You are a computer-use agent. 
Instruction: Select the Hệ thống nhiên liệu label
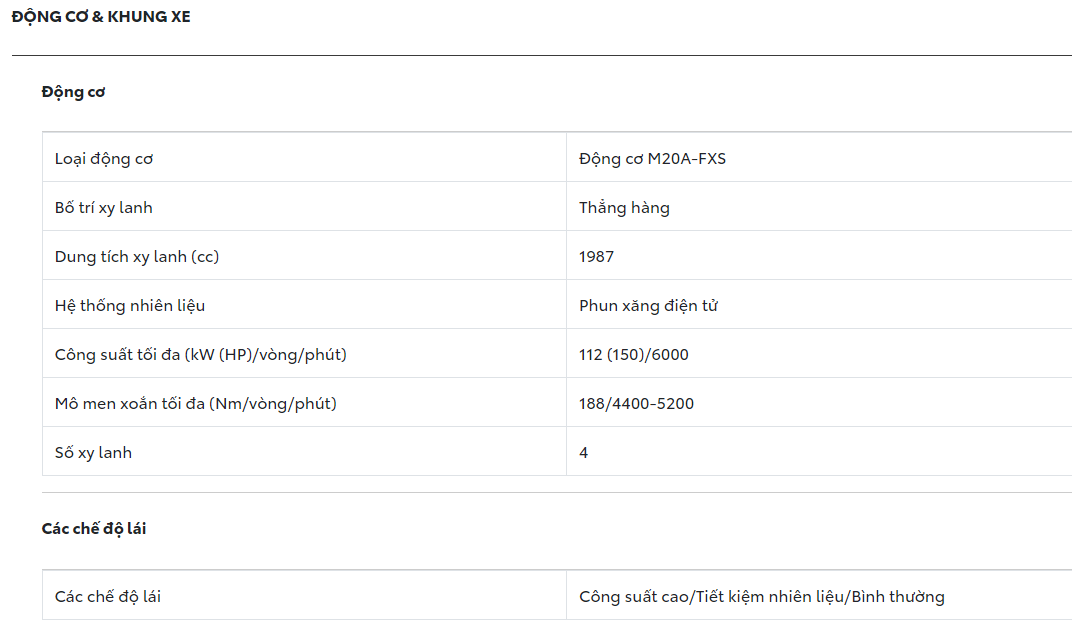tap(130, 305)
